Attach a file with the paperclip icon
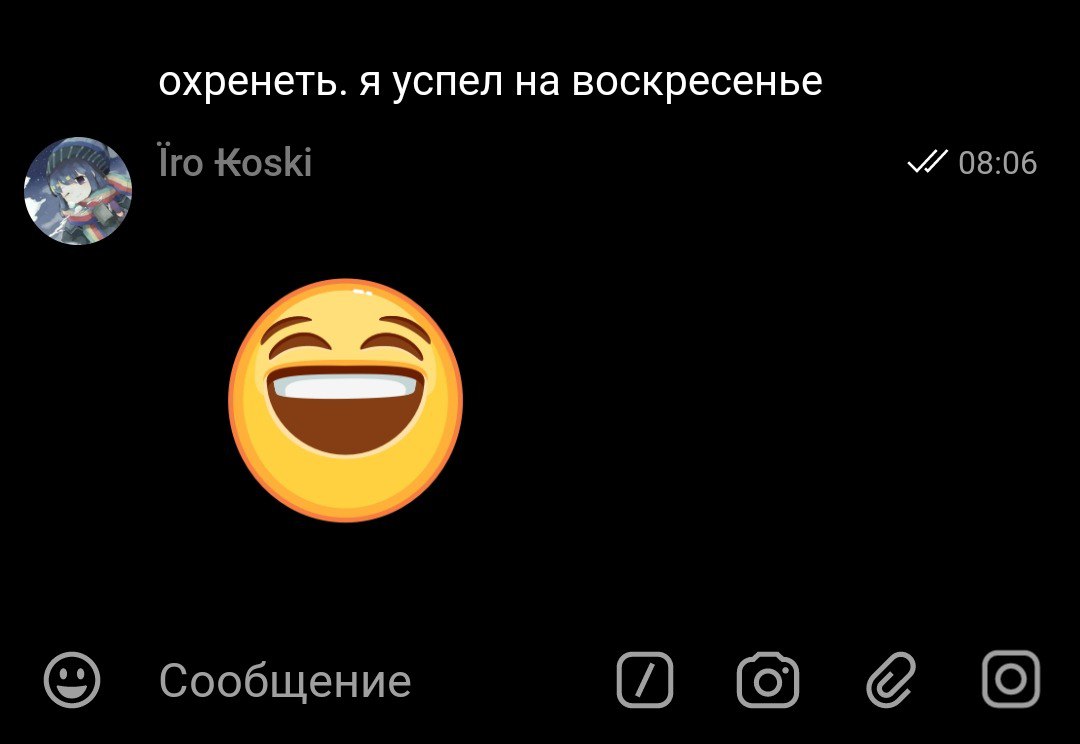Image resolution: width=1080 pixels, height=744 pixels. pos(890,680)
